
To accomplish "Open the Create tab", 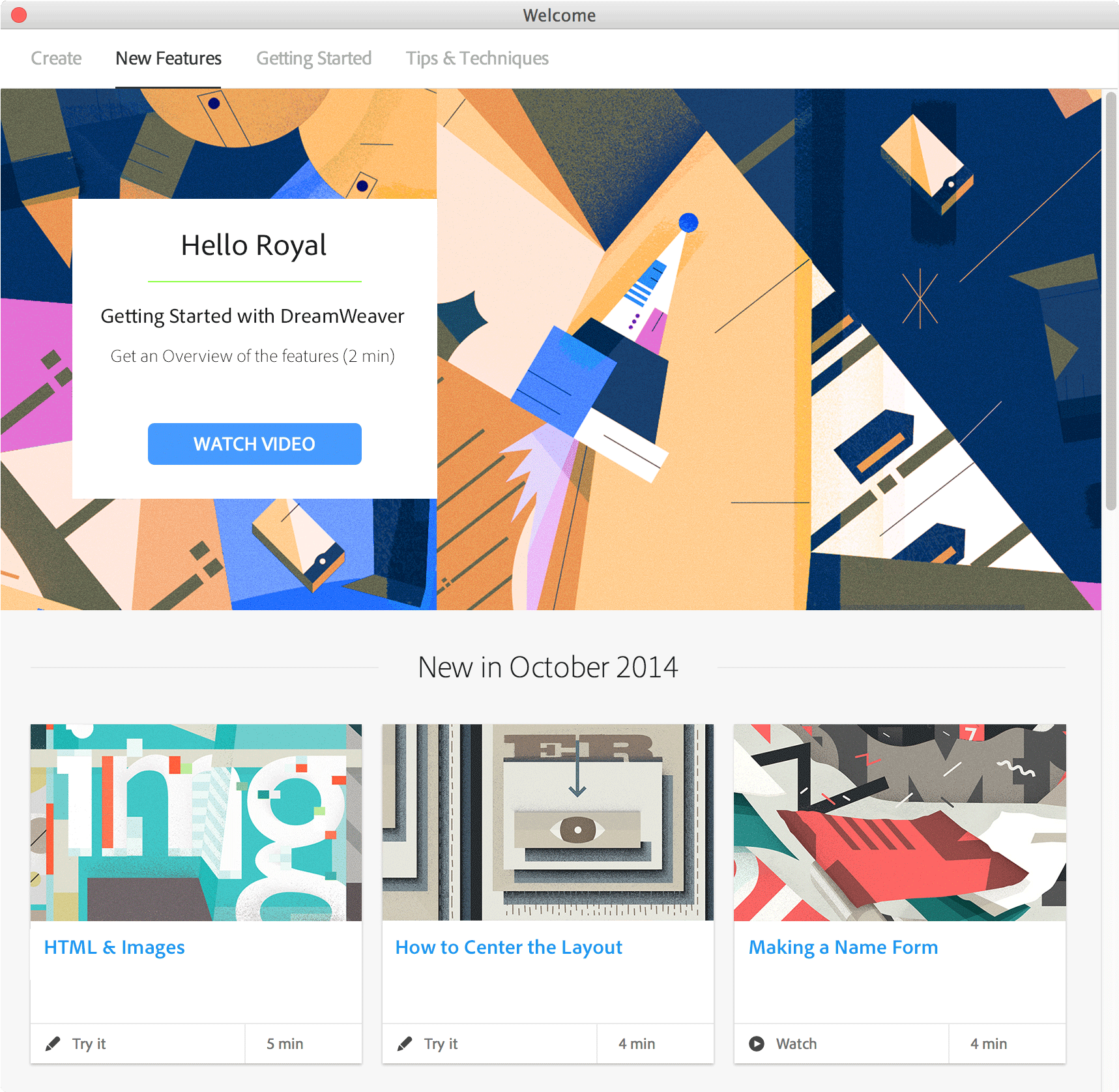I will 56,58.
